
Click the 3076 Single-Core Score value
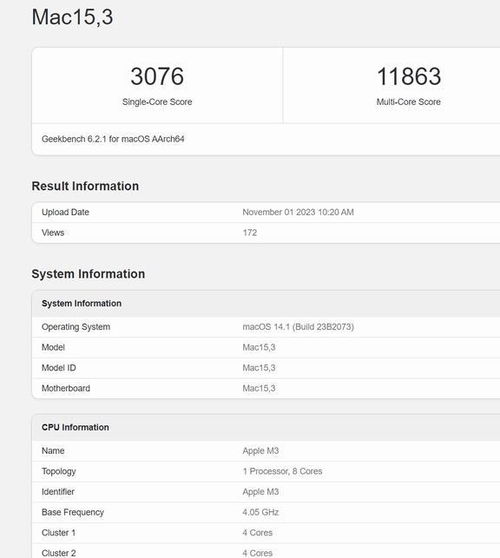[x=157, y=76]
